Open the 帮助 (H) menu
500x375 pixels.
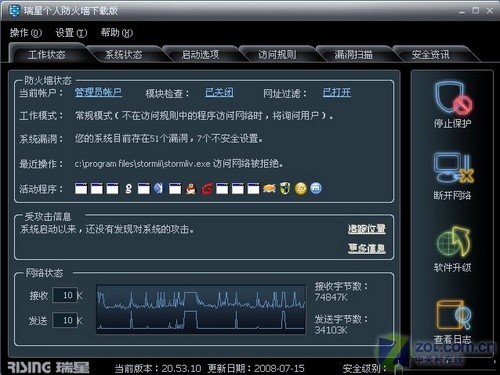pyautogui.click(x=117, y=32)
